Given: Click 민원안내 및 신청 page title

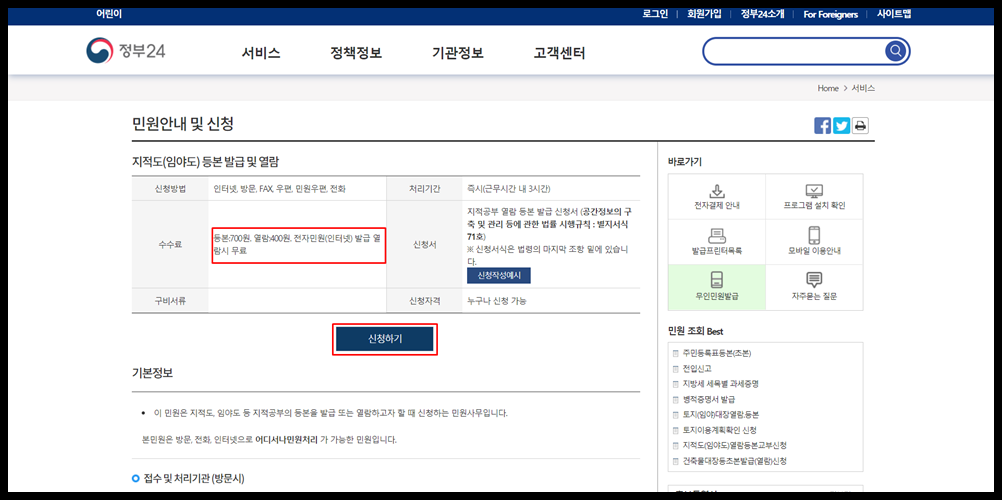Looking at the screenshot, I should pyautogui.click(x=183, y=124).
